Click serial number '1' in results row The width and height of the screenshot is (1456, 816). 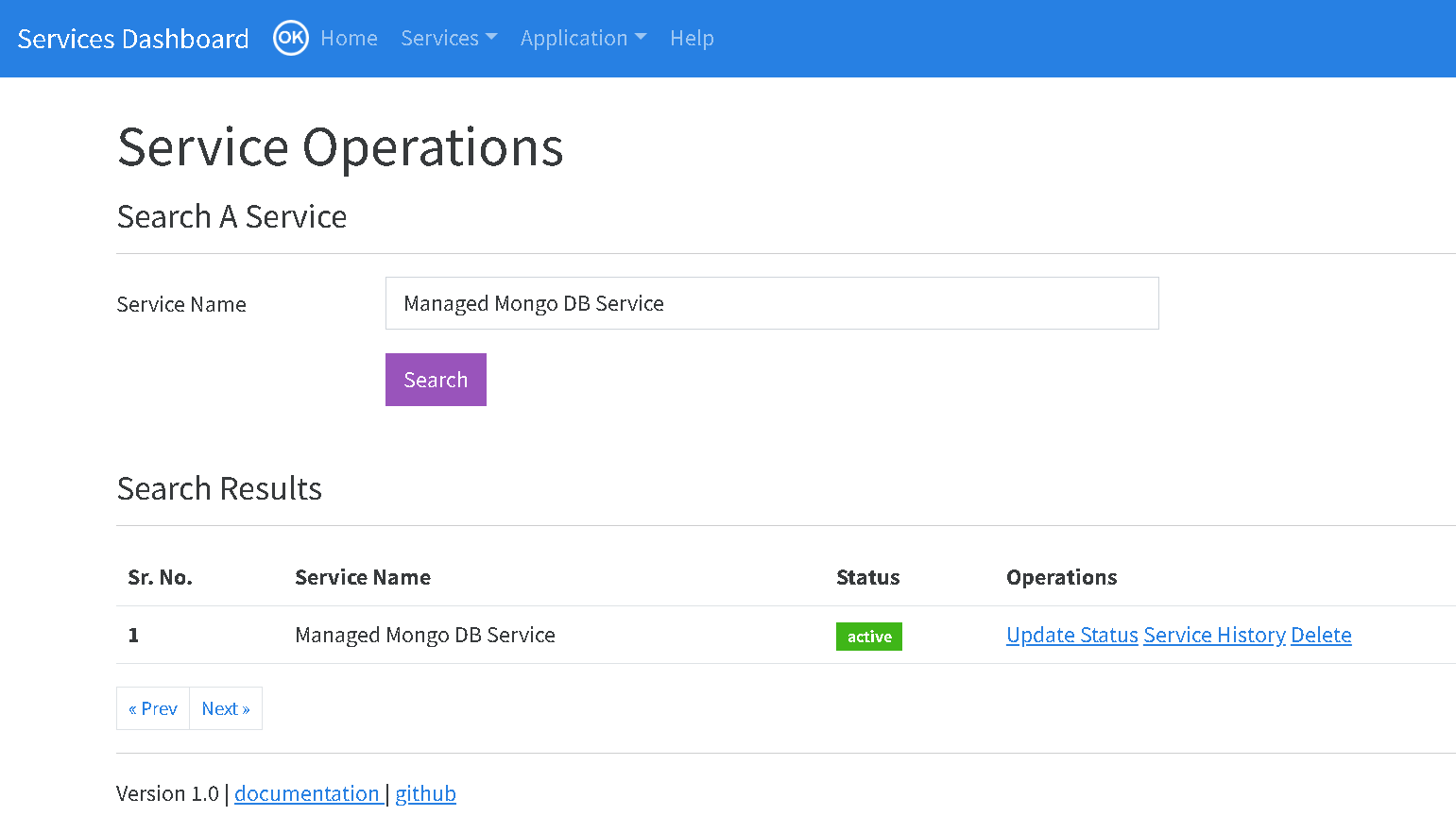(x=133, y=635)
